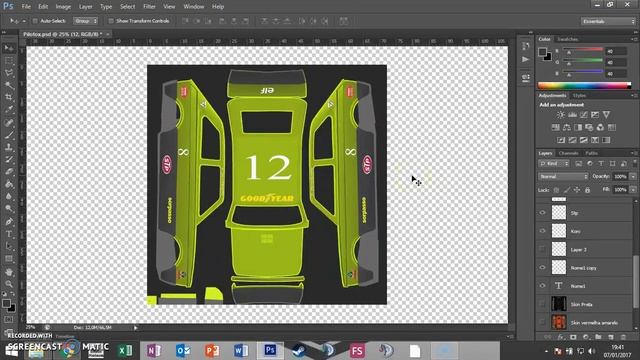Select the Crop tool
The height and width of the screenshot is (360, 640).
point(9,97)
